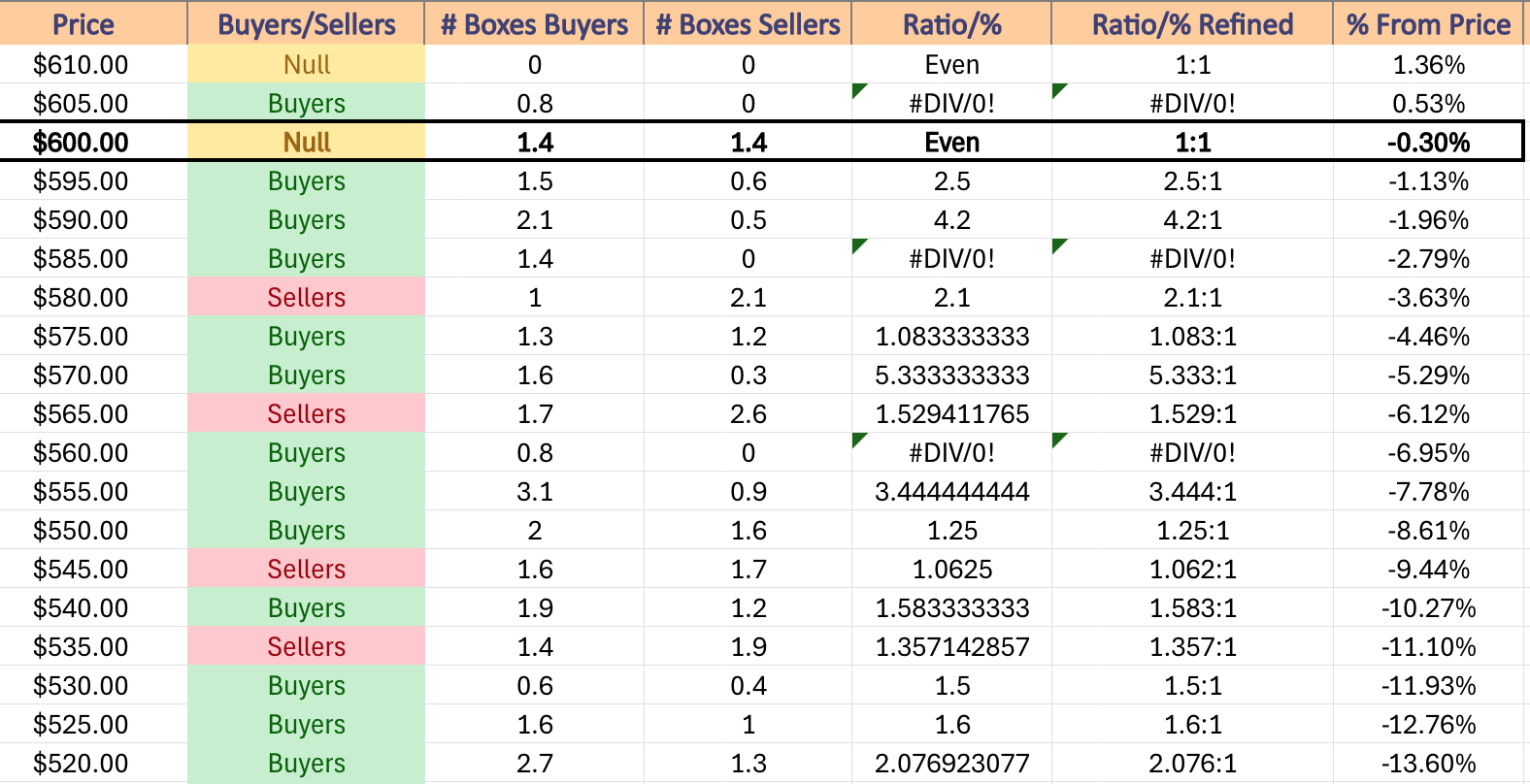Select the Price column header

[93, 23]
